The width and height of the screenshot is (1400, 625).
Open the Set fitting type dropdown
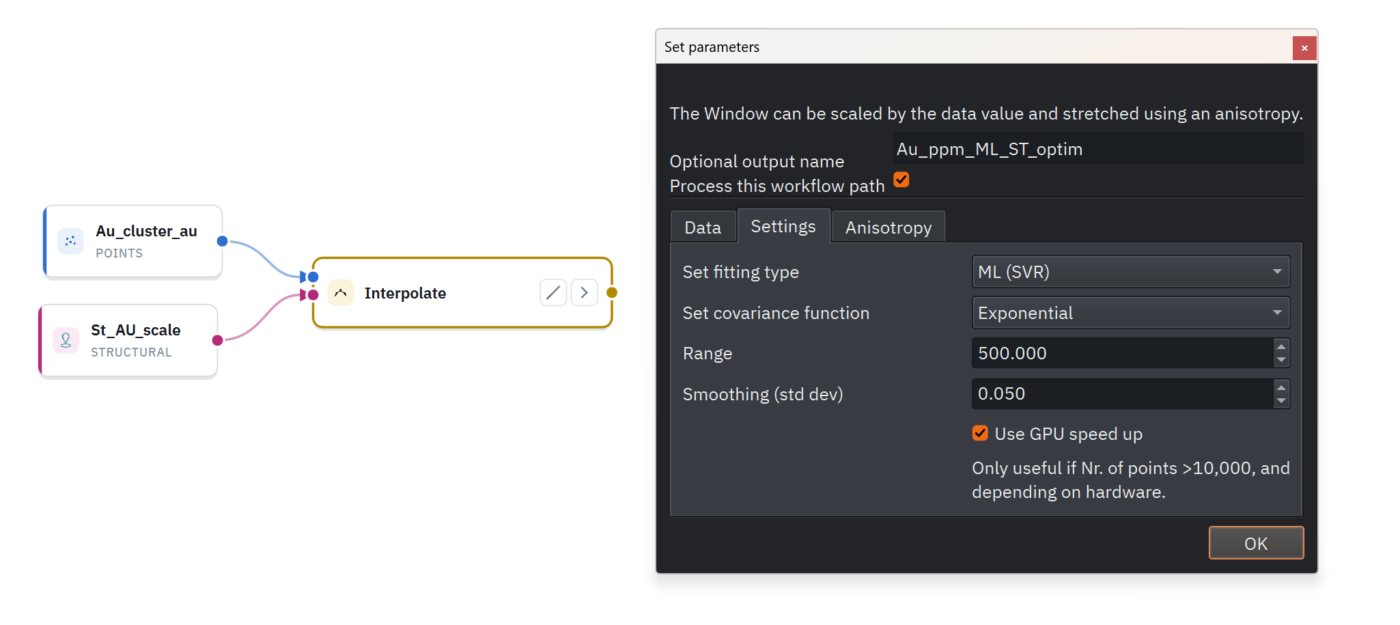(x=1131, y=272)
